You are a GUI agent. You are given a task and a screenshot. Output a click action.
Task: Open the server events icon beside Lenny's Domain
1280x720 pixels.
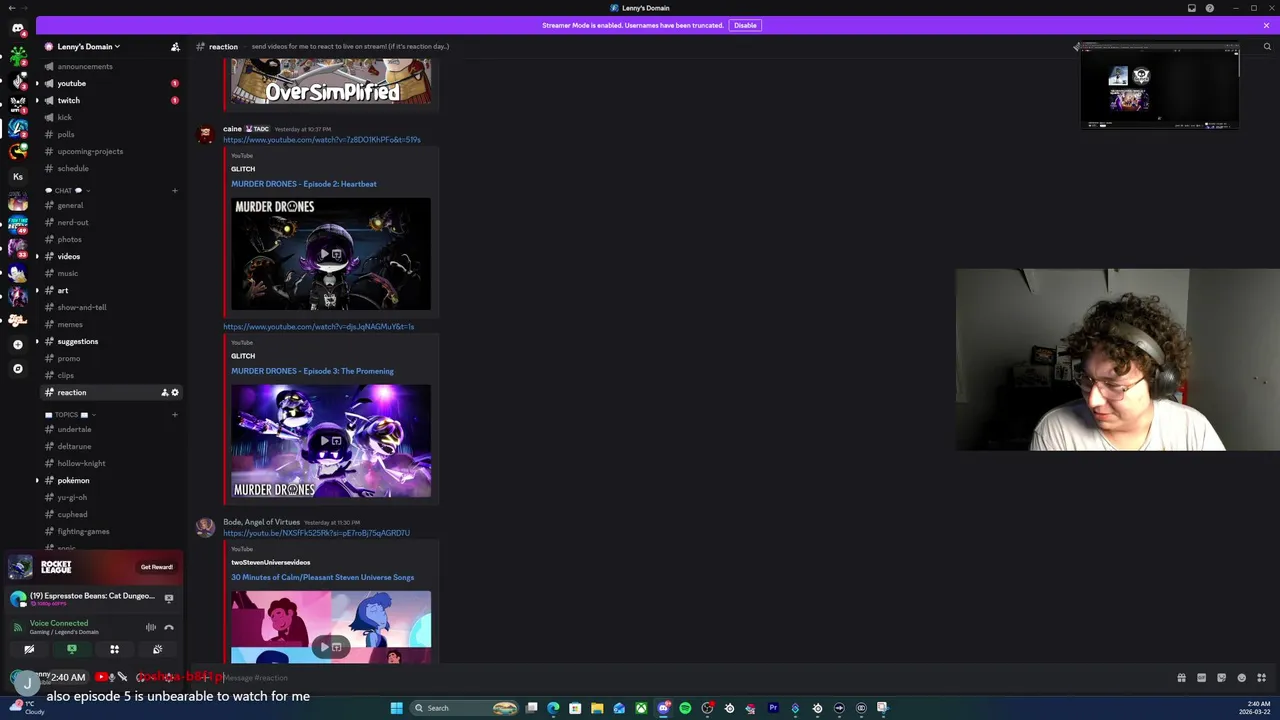[x=175, y=47]
